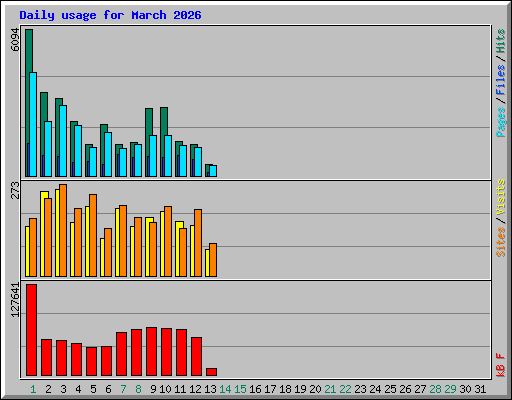The image size is (512, 400).
Task: Click day label 1 on the x-axis
Action: (33, 389)
